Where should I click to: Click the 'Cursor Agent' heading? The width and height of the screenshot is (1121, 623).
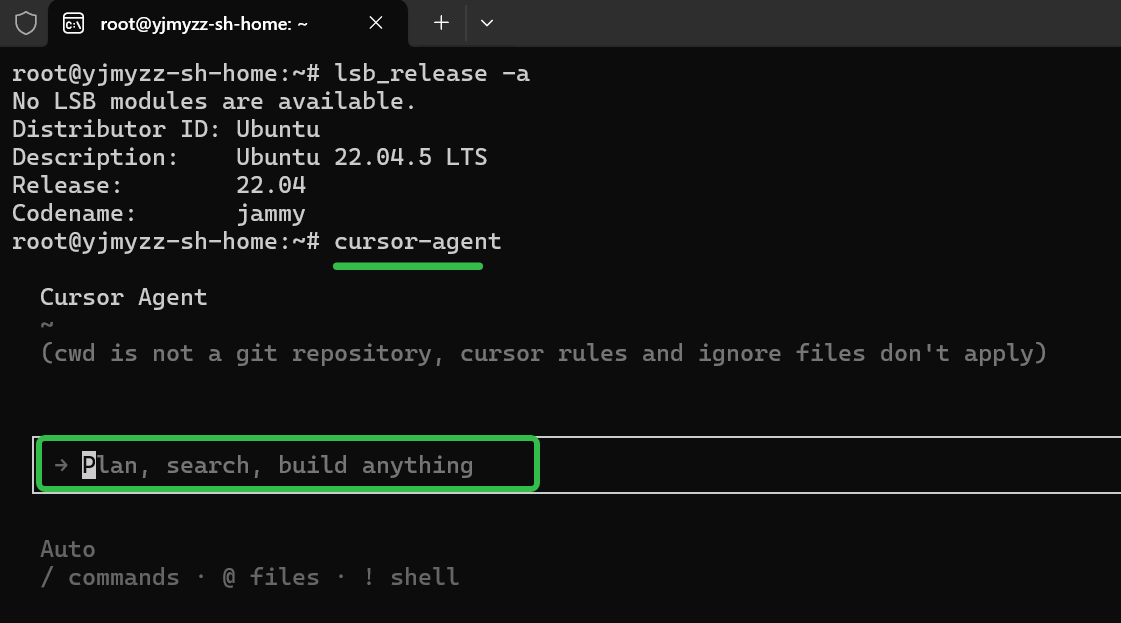[x=124, y=297]
